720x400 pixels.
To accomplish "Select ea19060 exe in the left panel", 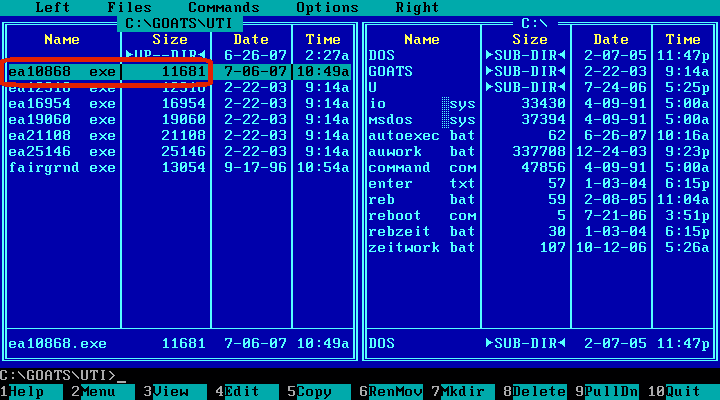I will click(179, 120).
